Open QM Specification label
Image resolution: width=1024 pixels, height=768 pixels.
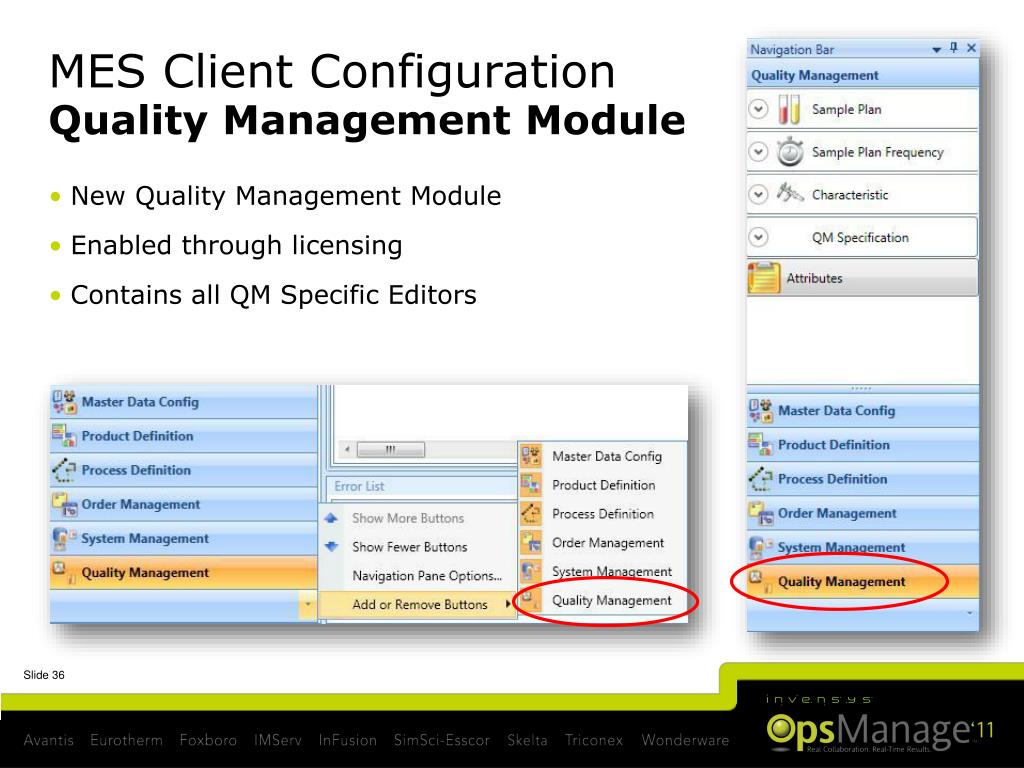click(860, 237)
